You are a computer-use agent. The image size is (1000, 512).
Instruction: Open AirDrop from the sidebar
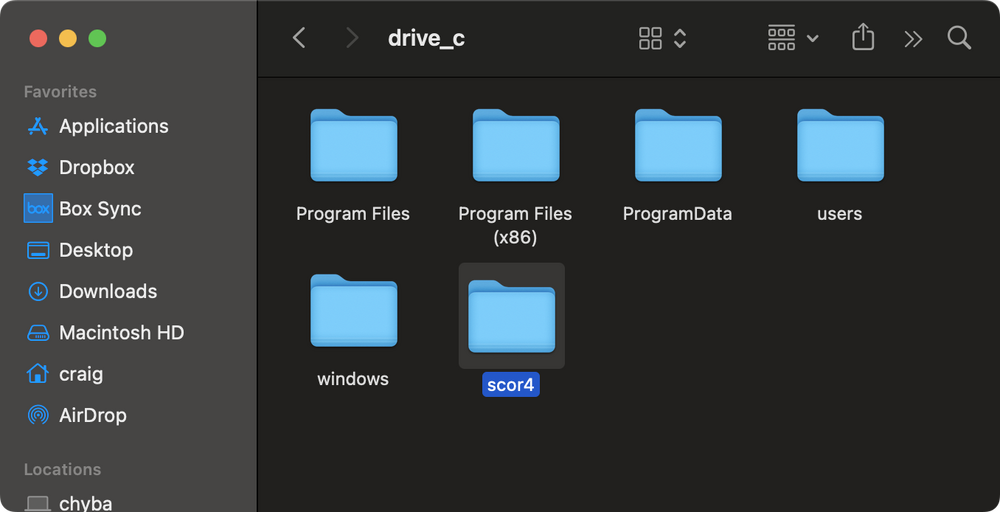92,415
